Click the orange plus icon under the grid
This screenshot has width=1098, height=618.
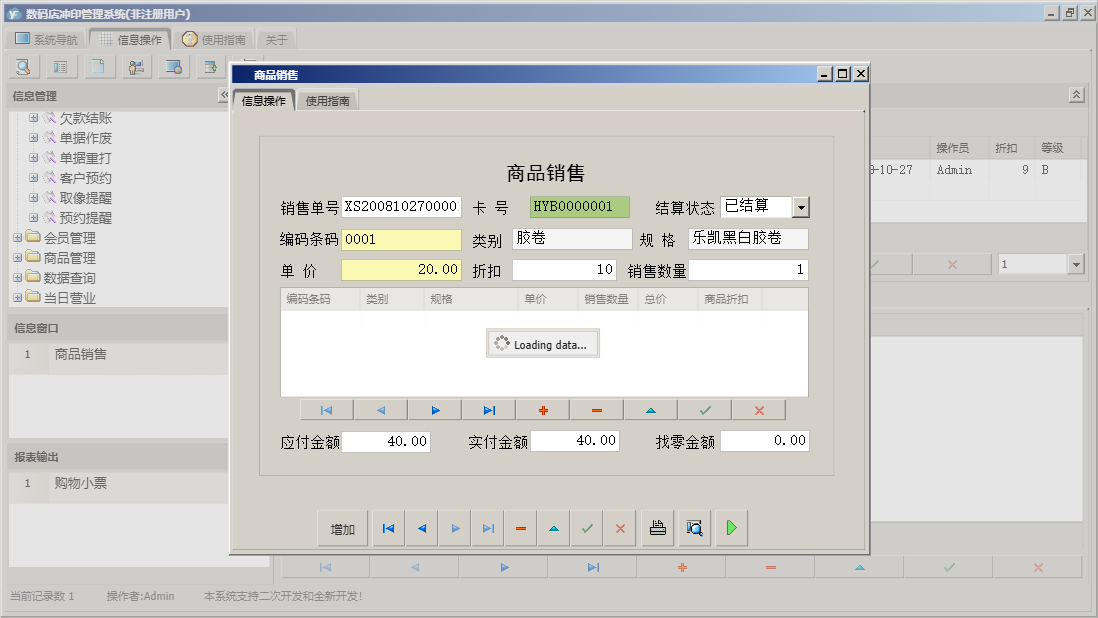click(x=543, y=410)
